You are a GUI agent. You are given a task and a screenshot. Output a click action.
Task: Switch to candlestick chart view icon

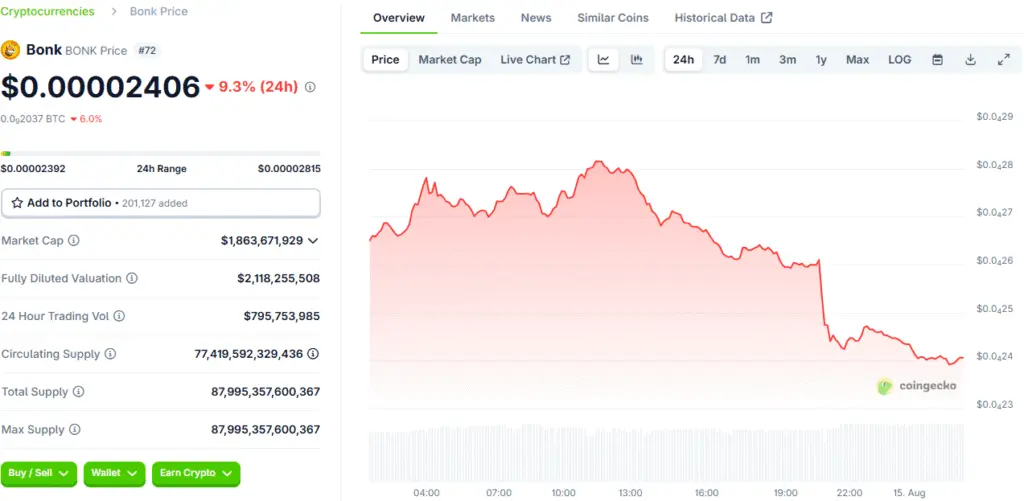coord(637,59)
